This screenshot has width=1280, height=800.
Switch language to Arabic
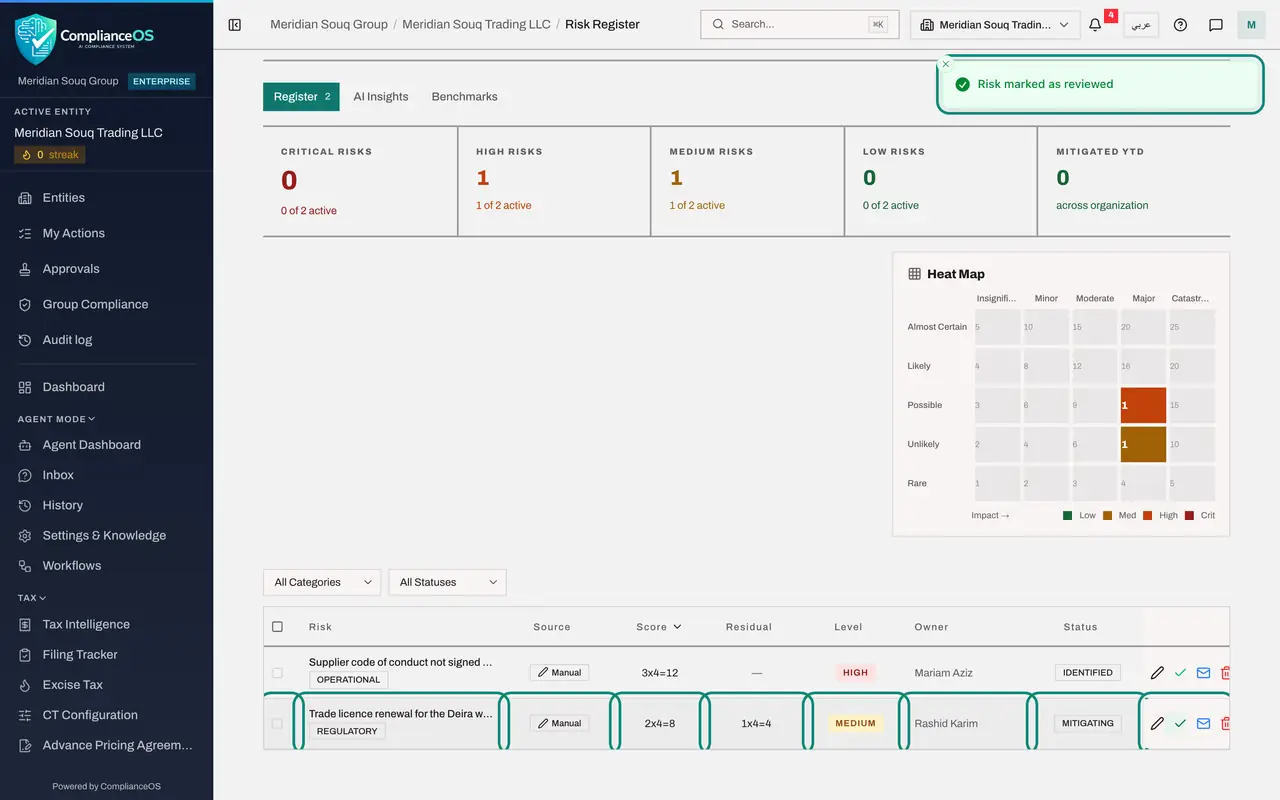(x=1141, y=25)
